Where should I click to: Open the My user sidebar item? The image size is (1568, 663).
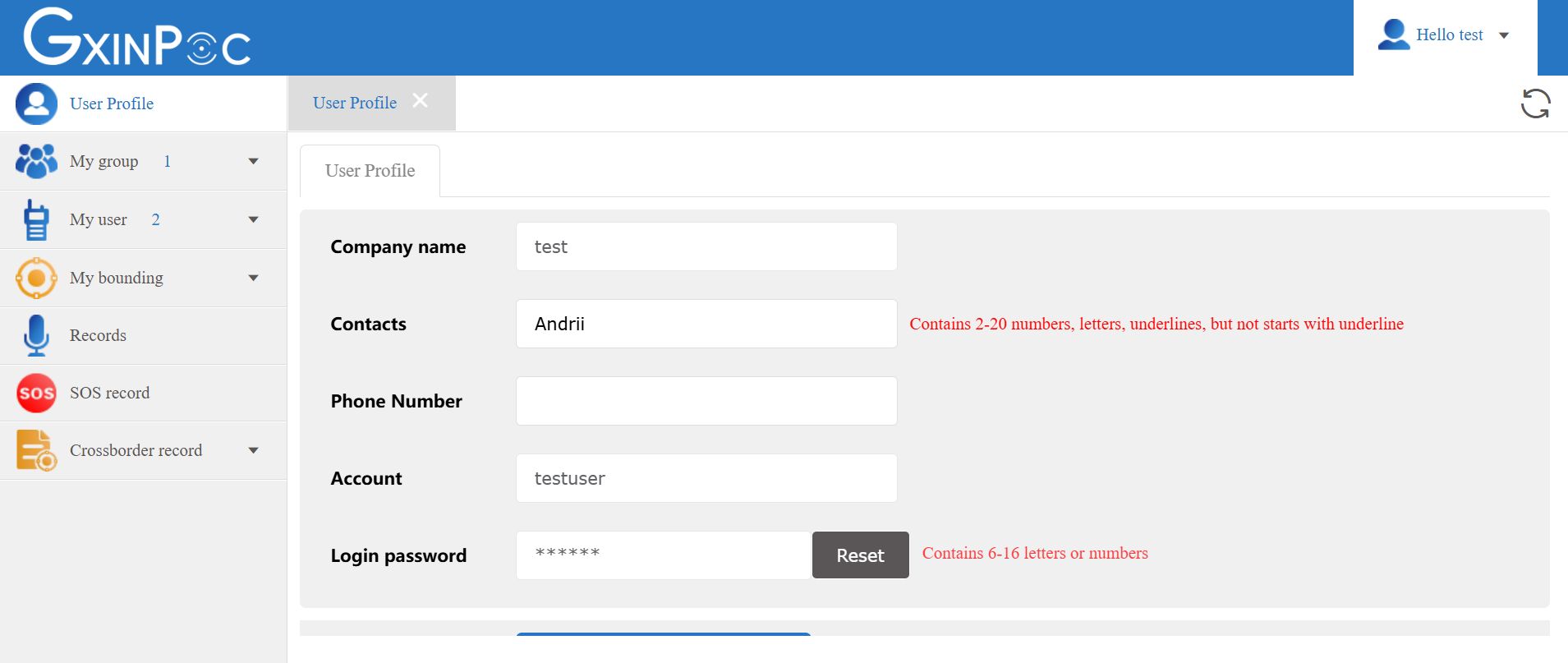click(143, 220)
